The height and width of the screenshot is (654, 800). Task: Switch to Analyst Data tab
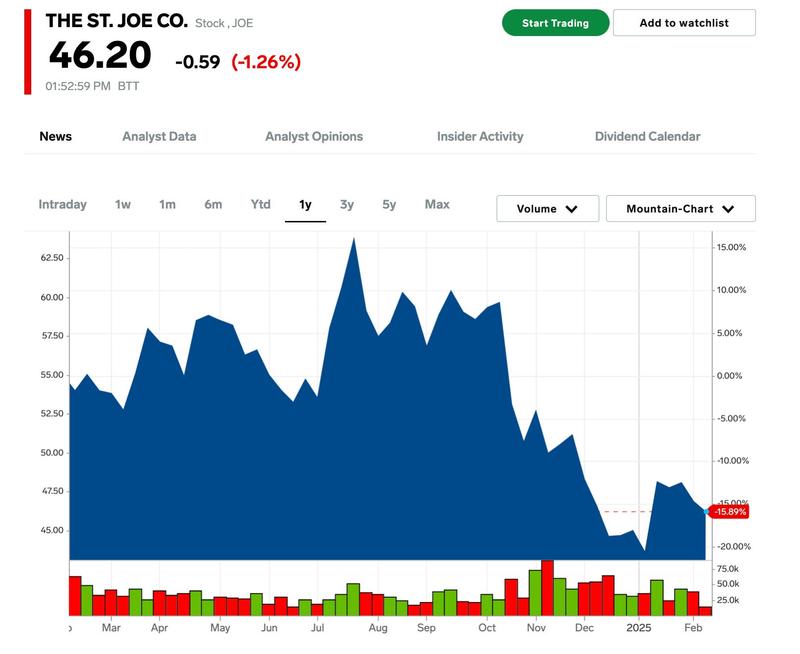click(x=159, y=136)
